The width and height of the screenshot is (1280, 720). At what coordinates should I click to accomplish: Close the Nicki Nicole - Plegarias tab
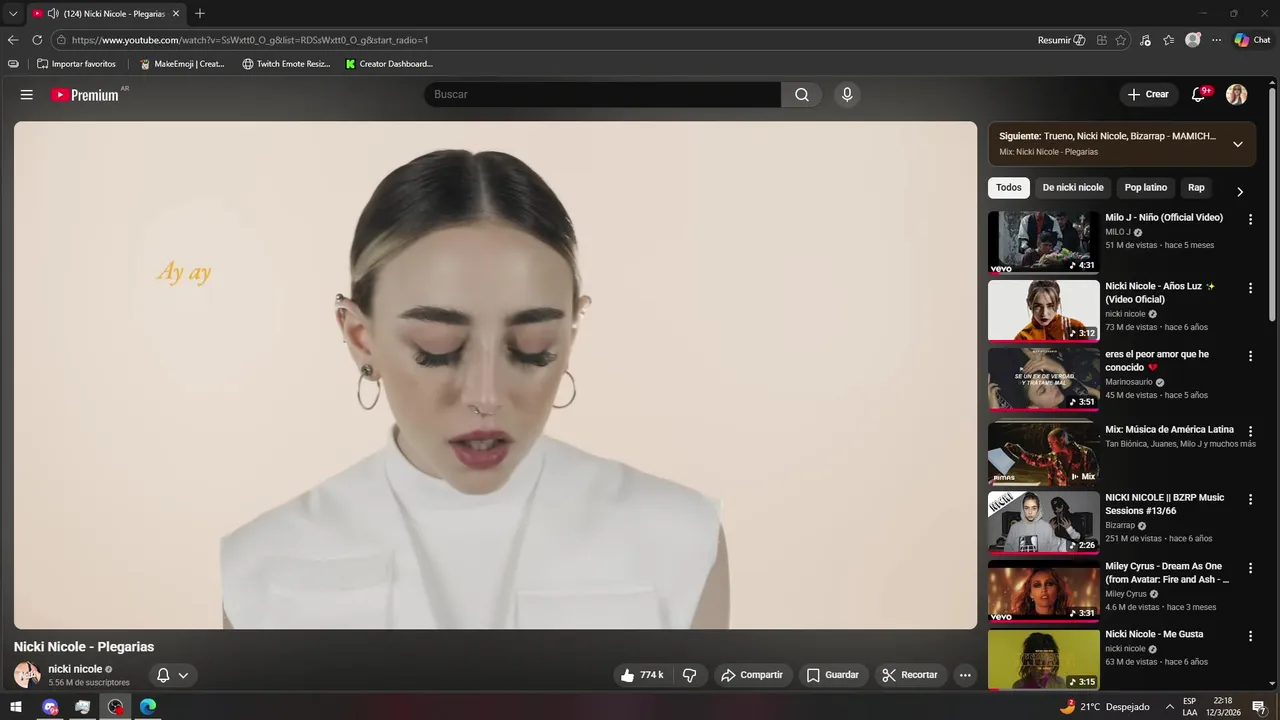point(175,14)
